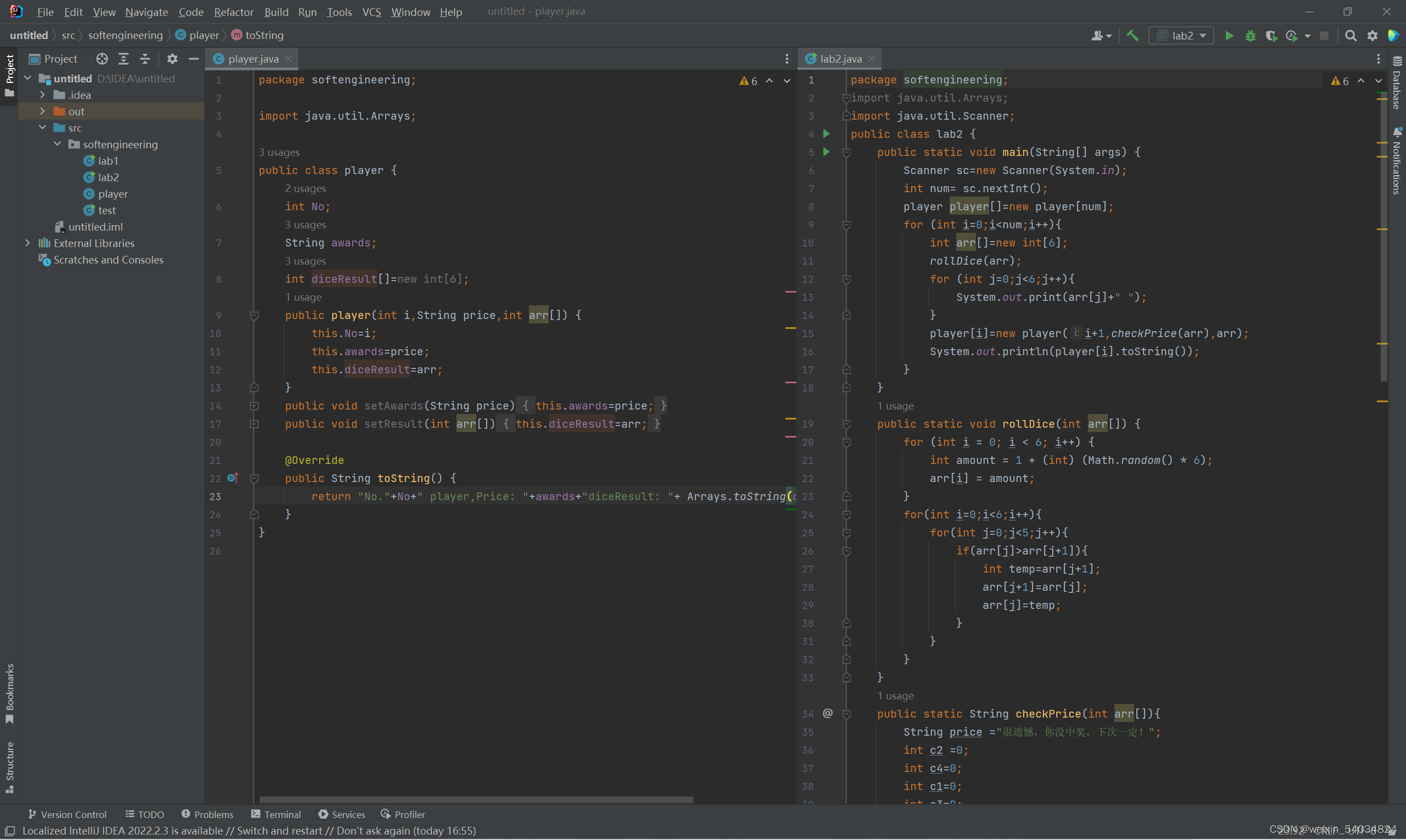Toggle the Project side tool window button
The height and width of the screenshot is (840, 1406).
(x=10, y=75)
